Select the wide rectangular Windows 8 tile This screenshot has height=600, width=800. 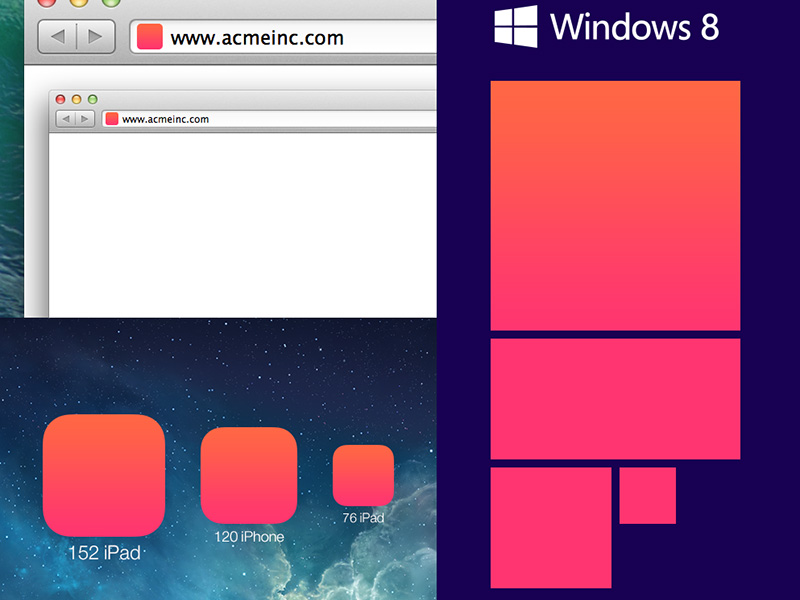click(615, 398)
